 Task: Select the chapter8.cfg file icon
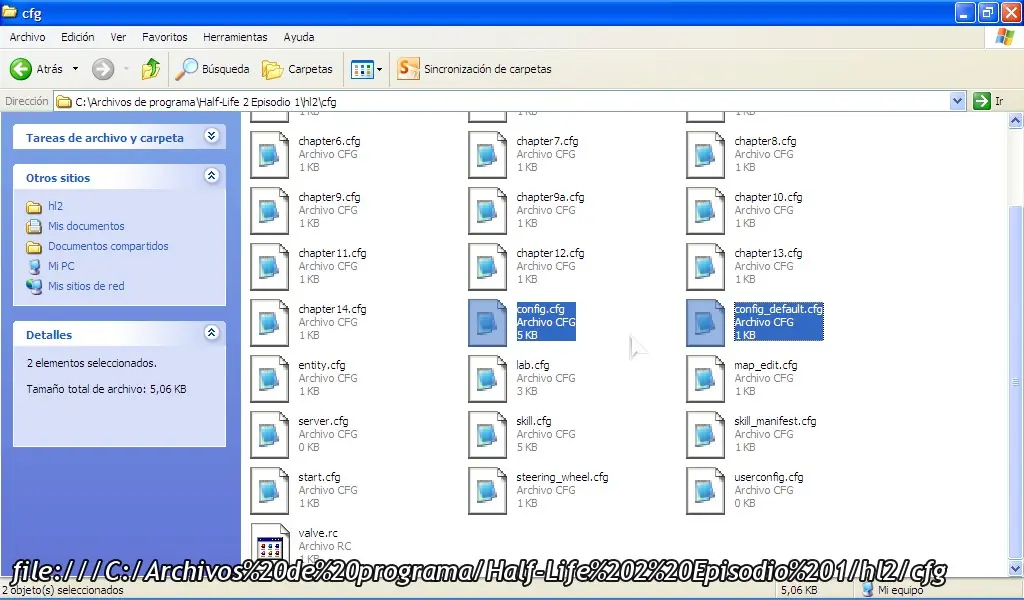click(x=705, y=155)
